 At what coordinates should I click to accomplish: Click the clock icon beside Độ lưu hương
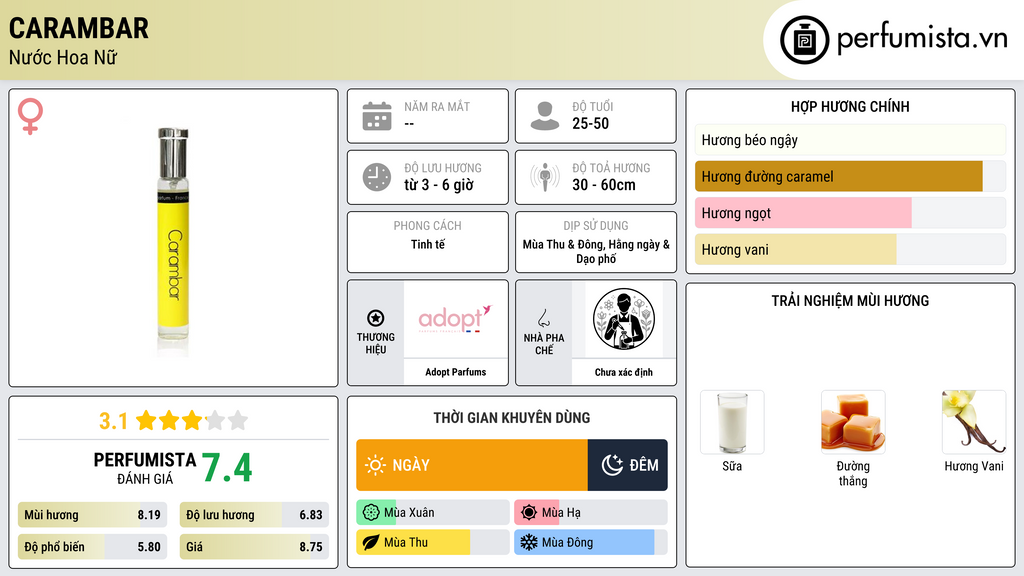[x=377, y=177]
